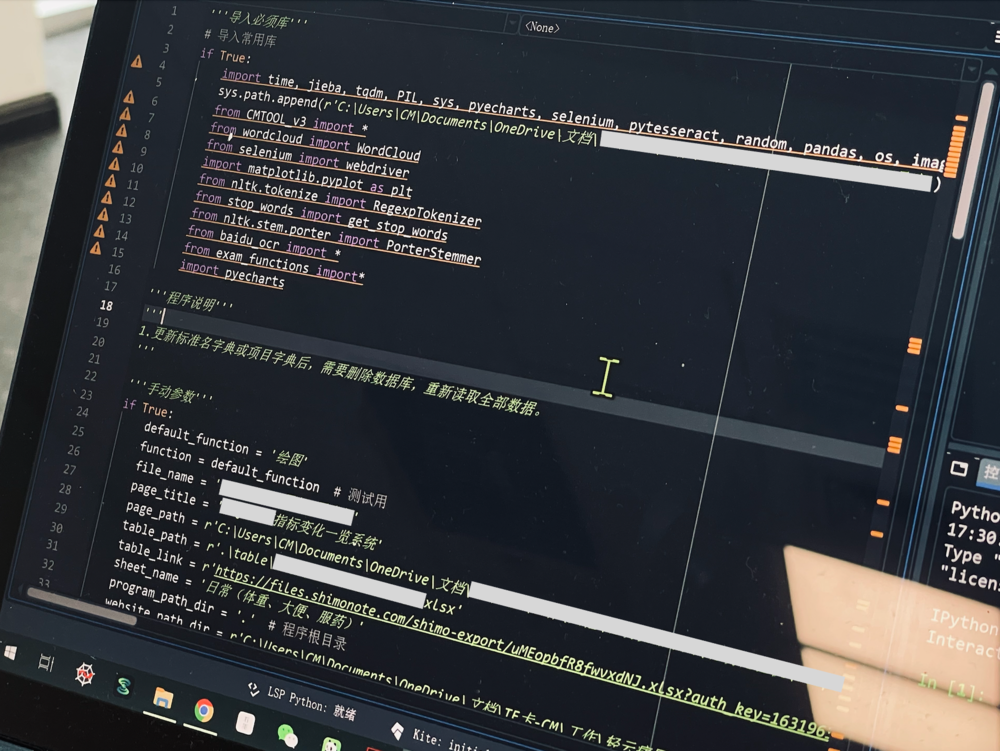Click the warning icon beside line 13
Screen dimensions: 1000x751
coord(103,214)
